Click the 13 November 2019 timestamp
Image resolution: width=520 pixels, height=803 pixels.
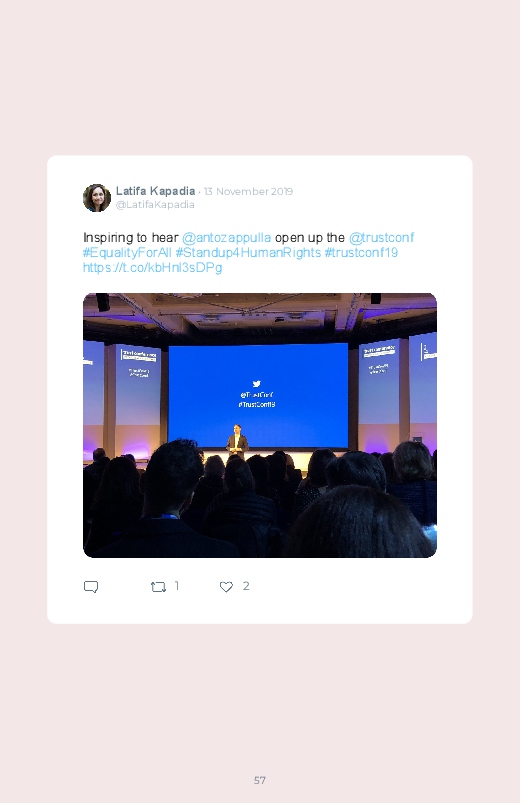tap(248, 192)
